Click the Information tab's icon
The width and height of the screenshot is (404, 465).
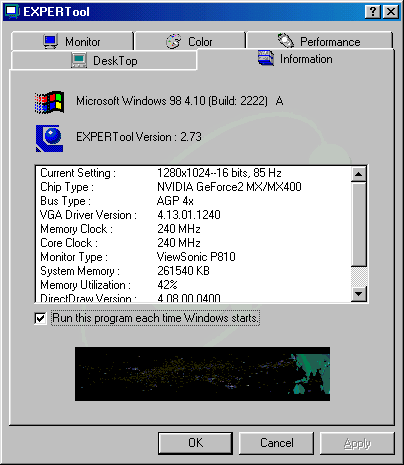266,58
